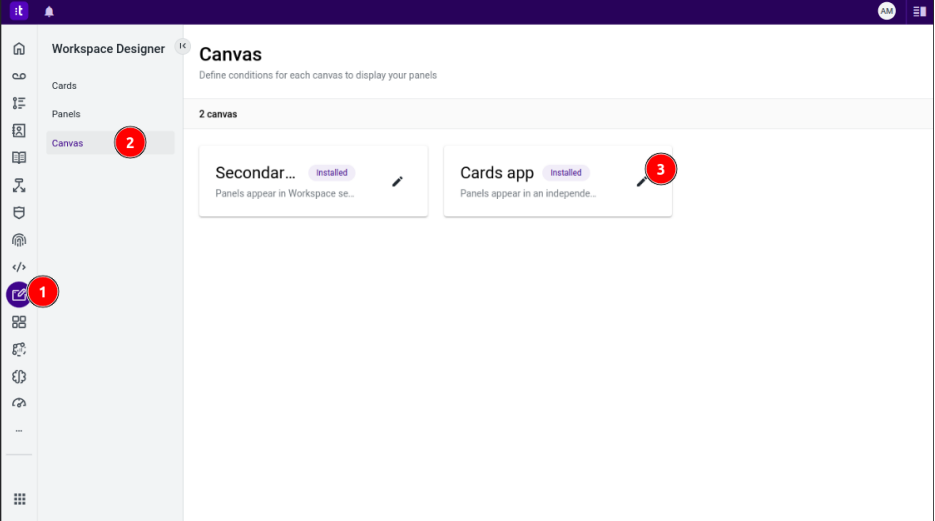Open the book icon in sidebar
This screenshot has width=935, height=521.
pos(19,157)
